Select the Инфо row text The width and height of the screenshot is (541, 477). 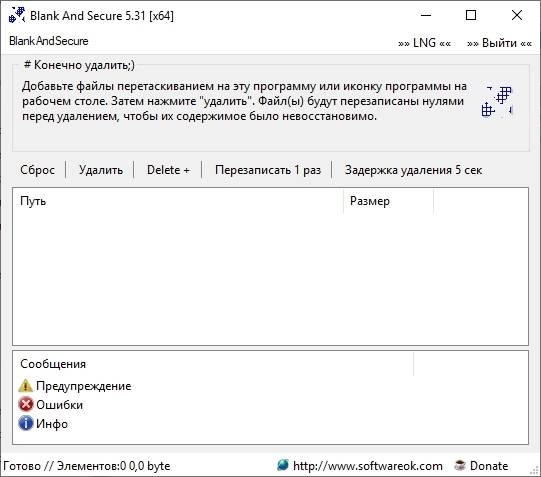coord(52,424)
